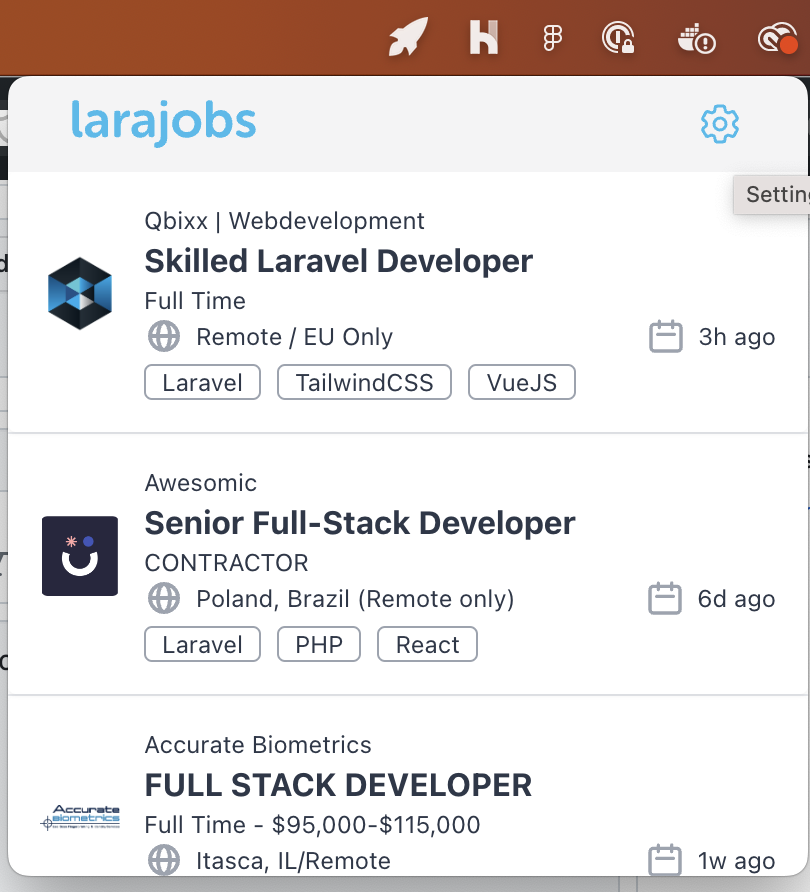Click the Accurate Biometrics company logo
The width and height of the screenshot is (810, 892).
pos(80,817)
